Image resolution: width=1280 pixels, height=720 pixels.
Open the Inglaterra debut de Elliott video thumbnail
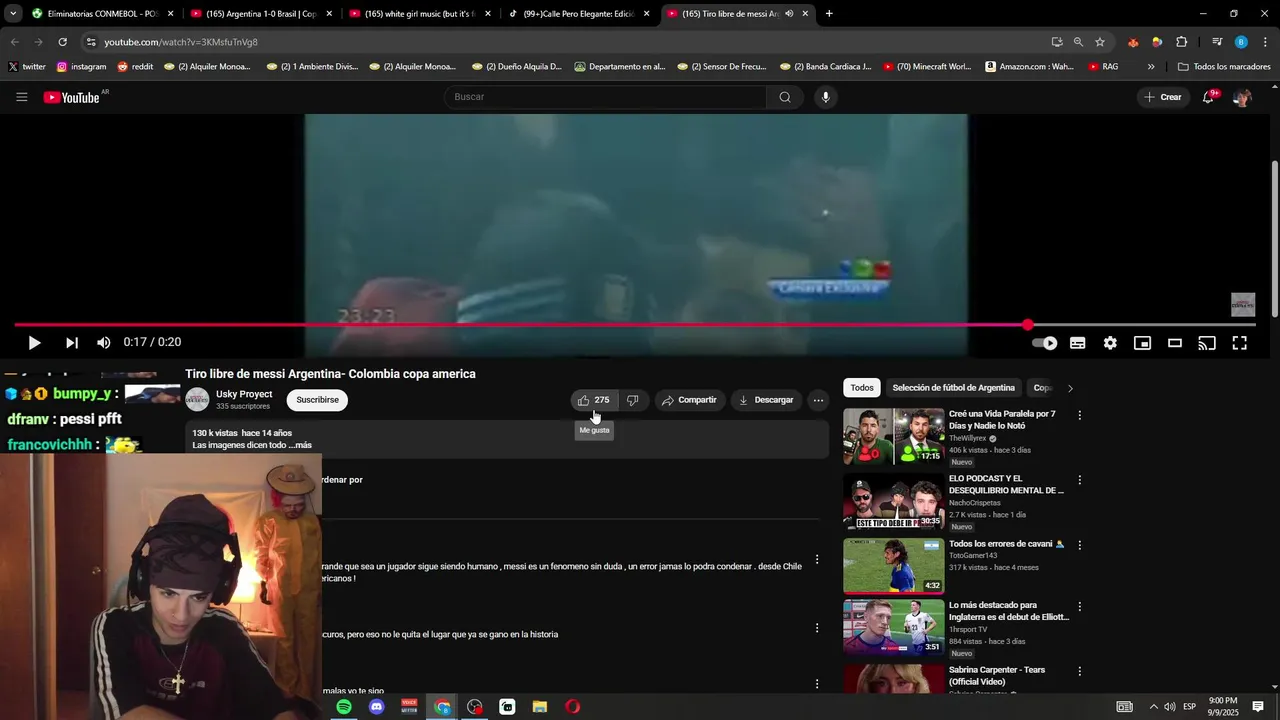click(893, 627)
